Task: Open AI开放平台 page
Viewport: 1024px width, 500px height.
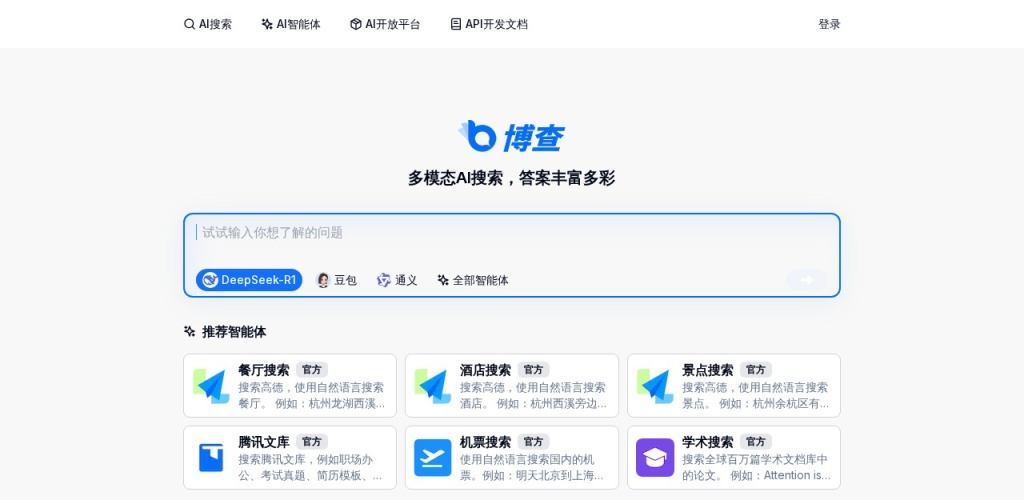Action: tap(385, 24)
